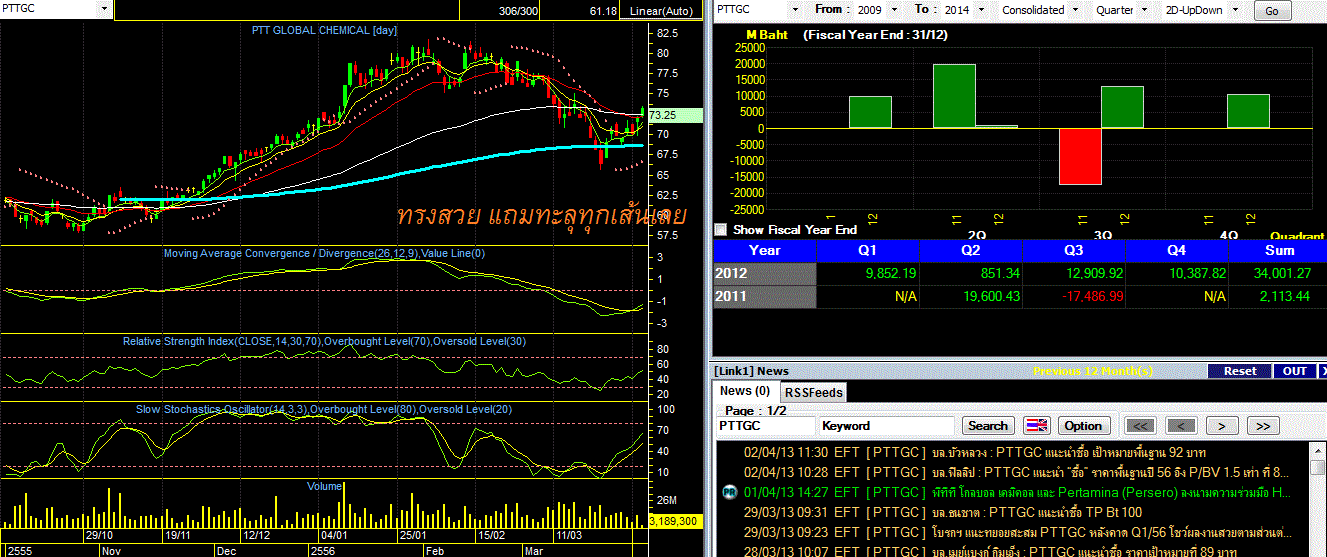Click the OUT button in the News panel

pyautogui.click(x=1294, y=371)
